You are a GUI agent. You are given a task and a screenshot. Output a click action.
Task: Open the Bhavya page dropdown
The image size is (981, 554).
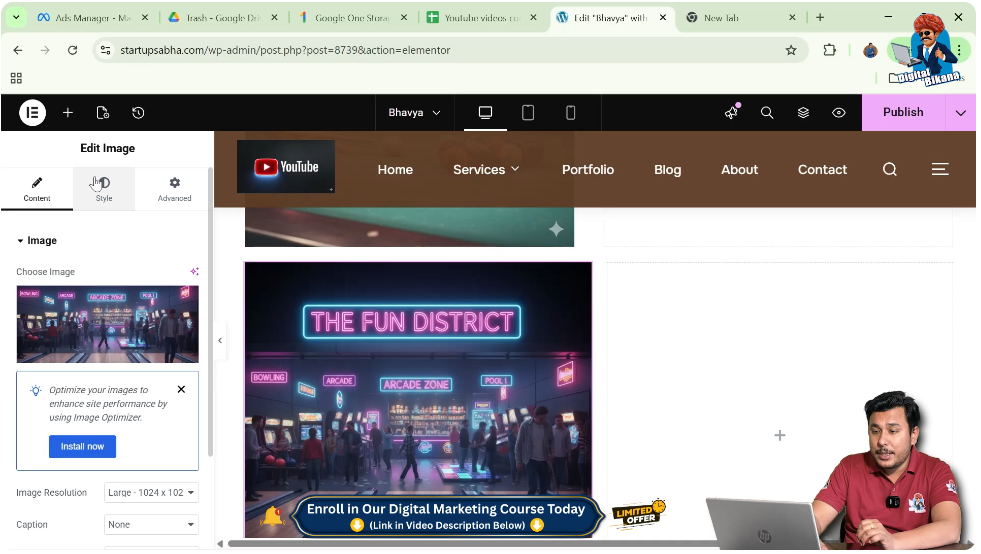click(x=414, y=113)
